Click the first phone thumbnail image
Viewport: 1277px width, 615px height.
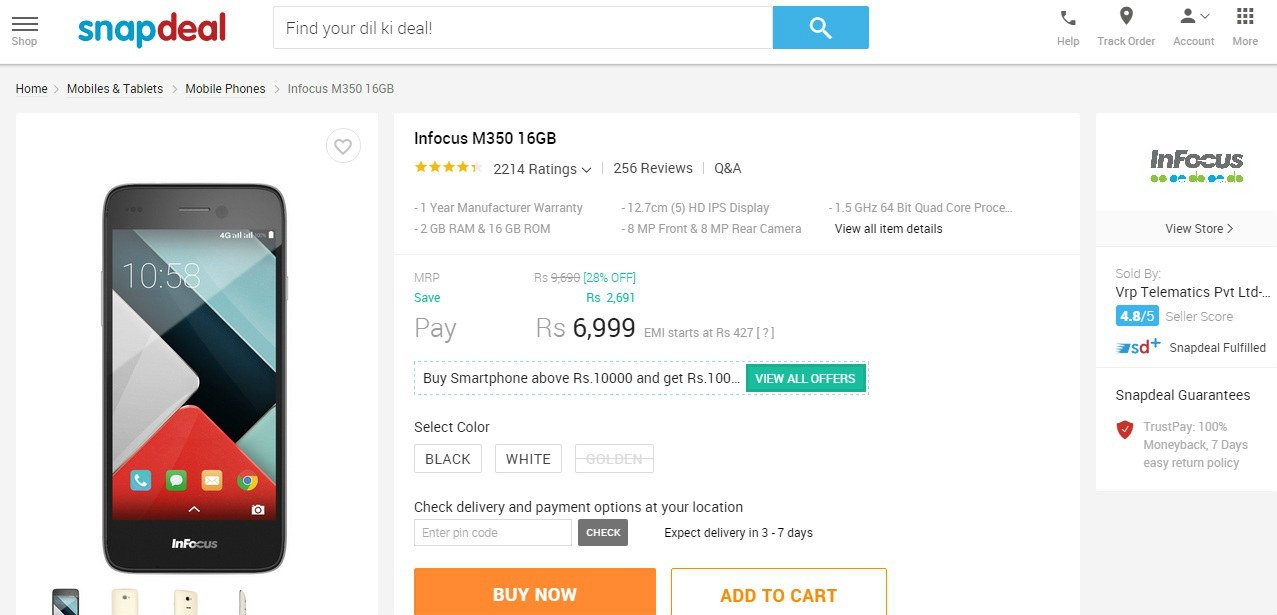(x=66, y=602)
